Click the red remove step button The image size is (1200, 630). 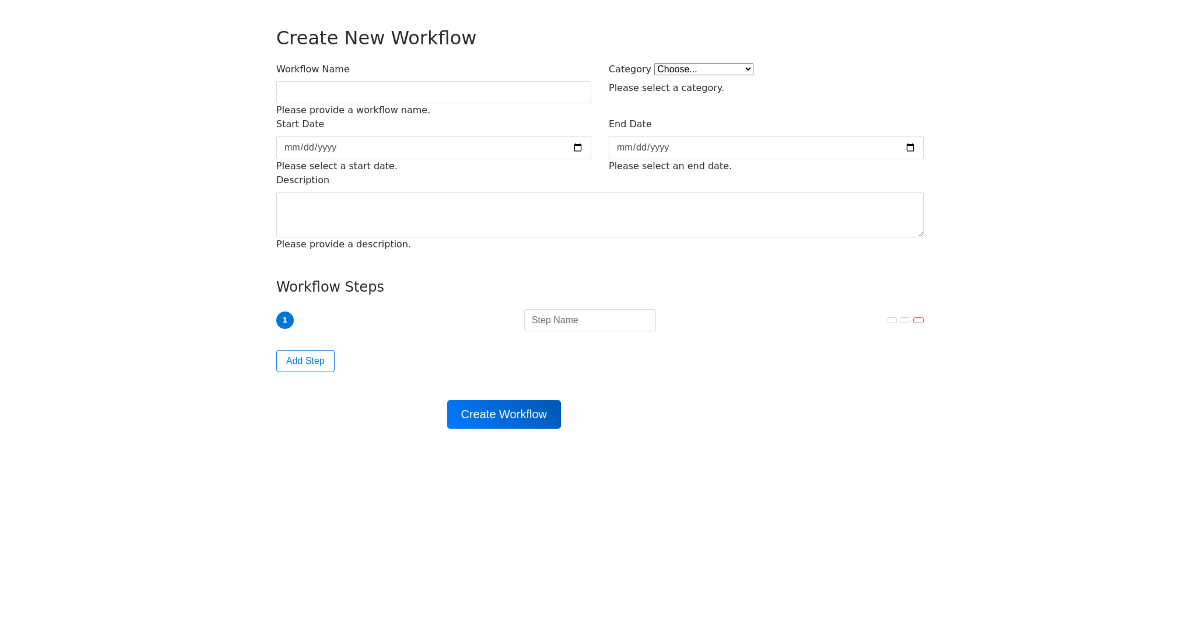pos(918,320)
